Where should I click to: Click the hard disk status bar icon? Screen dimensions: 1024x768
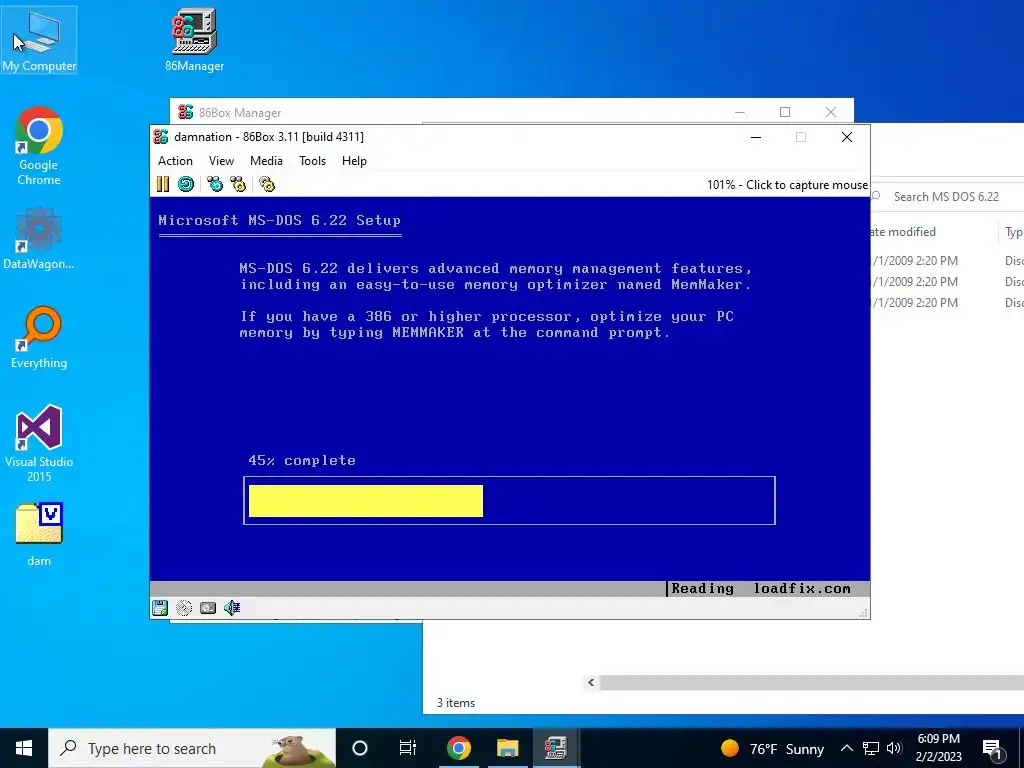[x=208, y=608]
